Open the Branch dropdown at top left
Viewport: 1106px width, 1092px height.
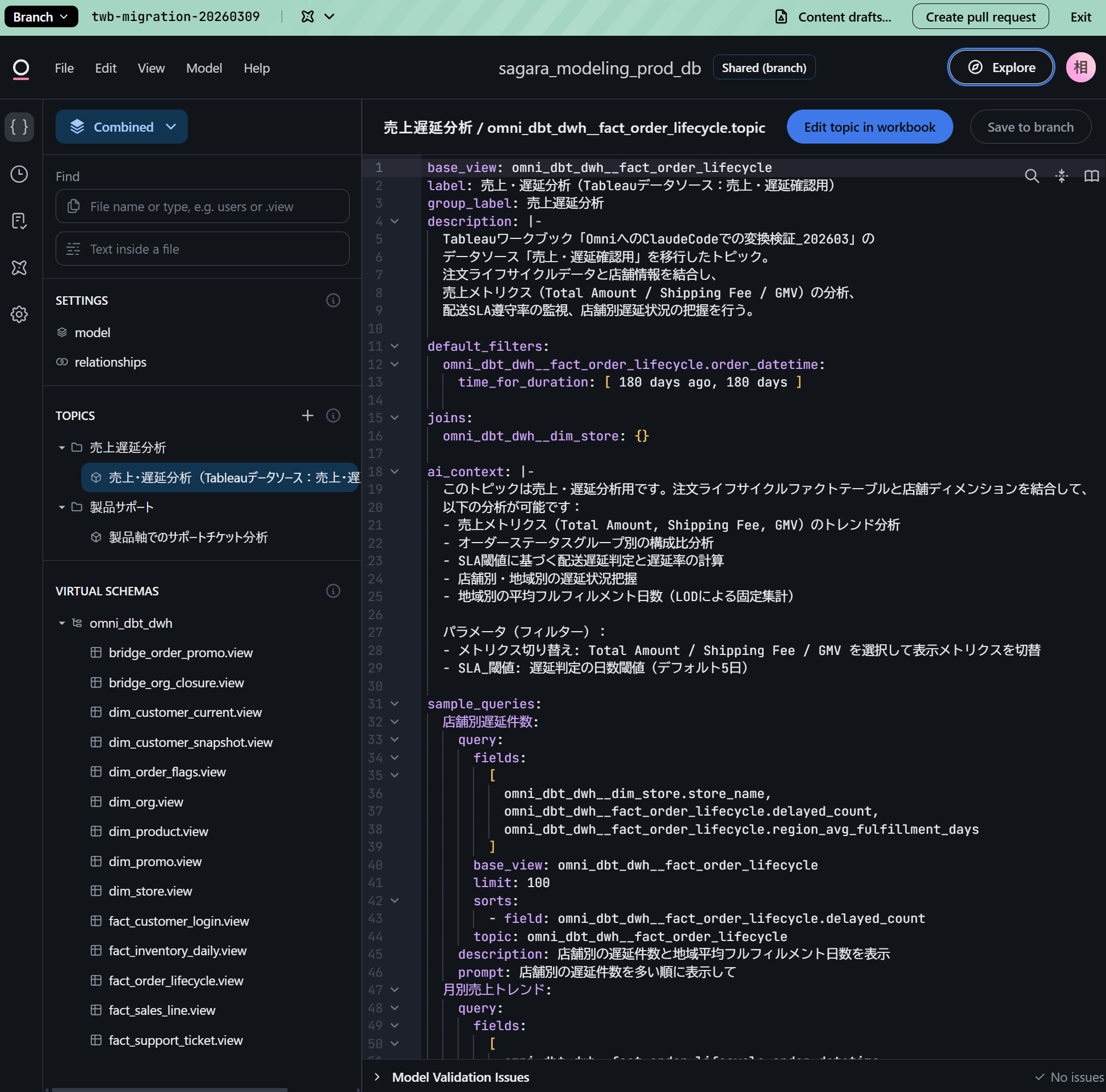click(x=41, y=16)
